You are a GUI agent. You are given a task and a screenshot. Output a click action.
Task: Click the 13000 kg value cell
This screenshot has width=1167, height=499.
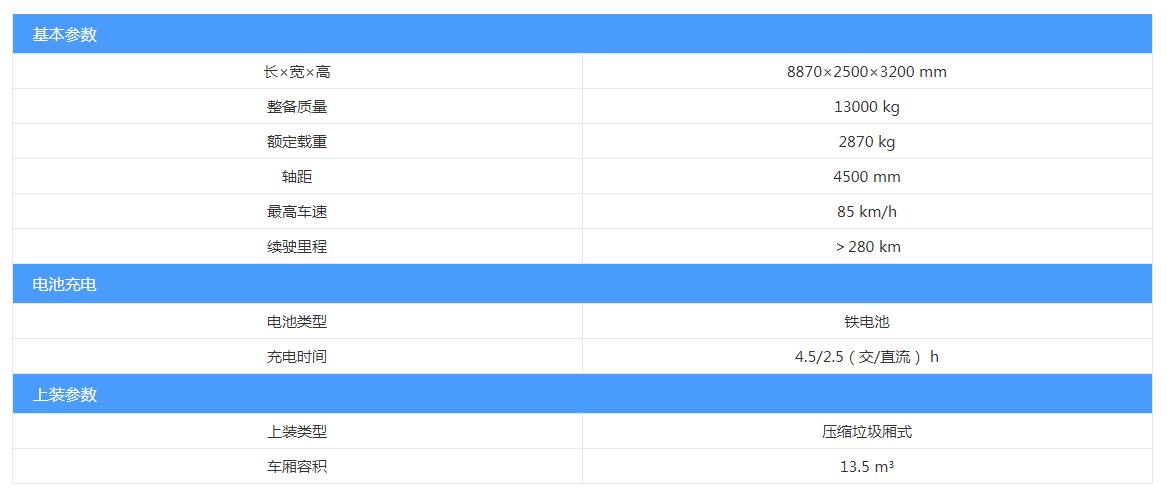pos(867,107)
